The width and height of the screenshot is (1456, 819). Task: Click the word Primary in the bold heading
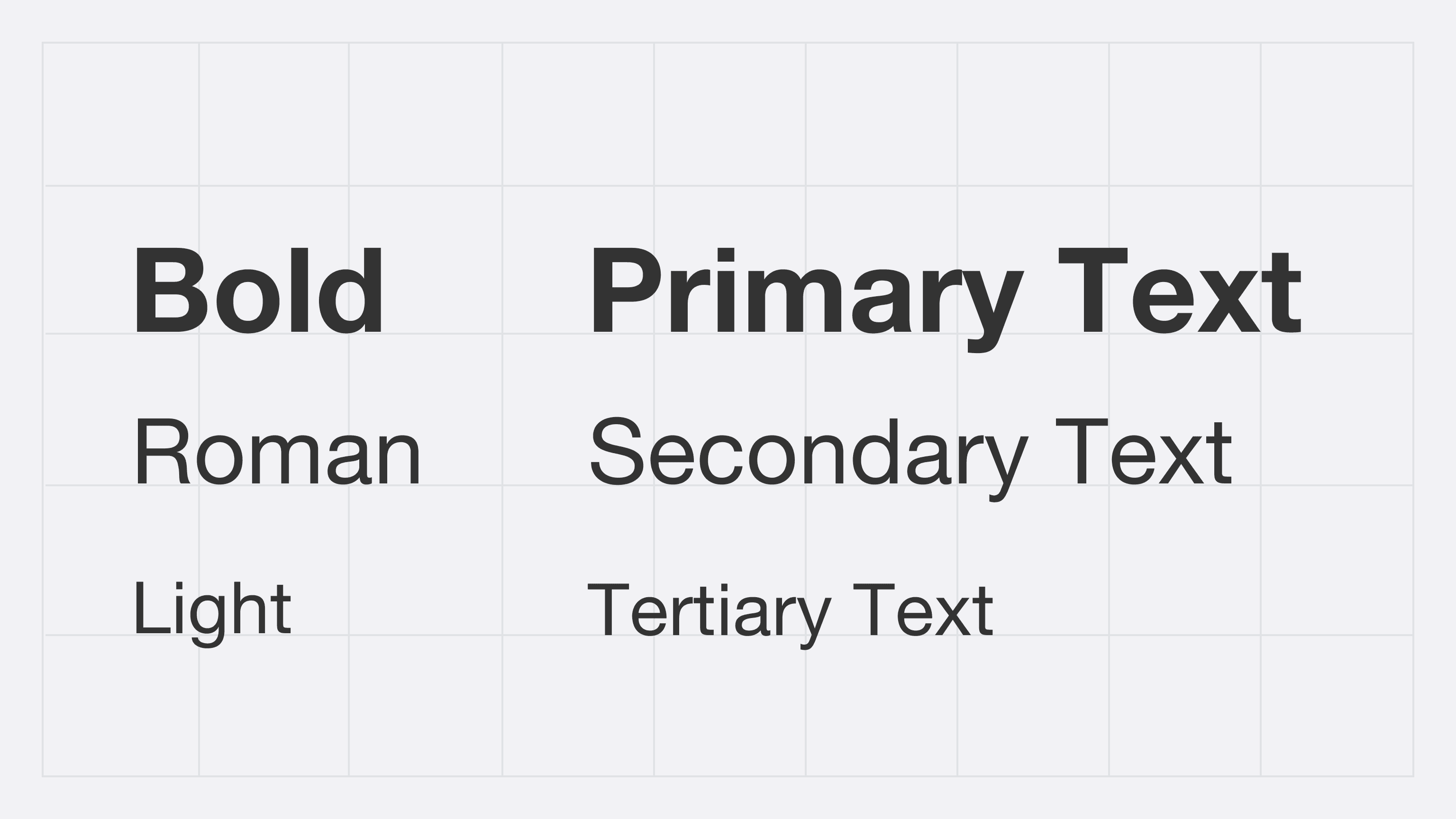[808, 300]
